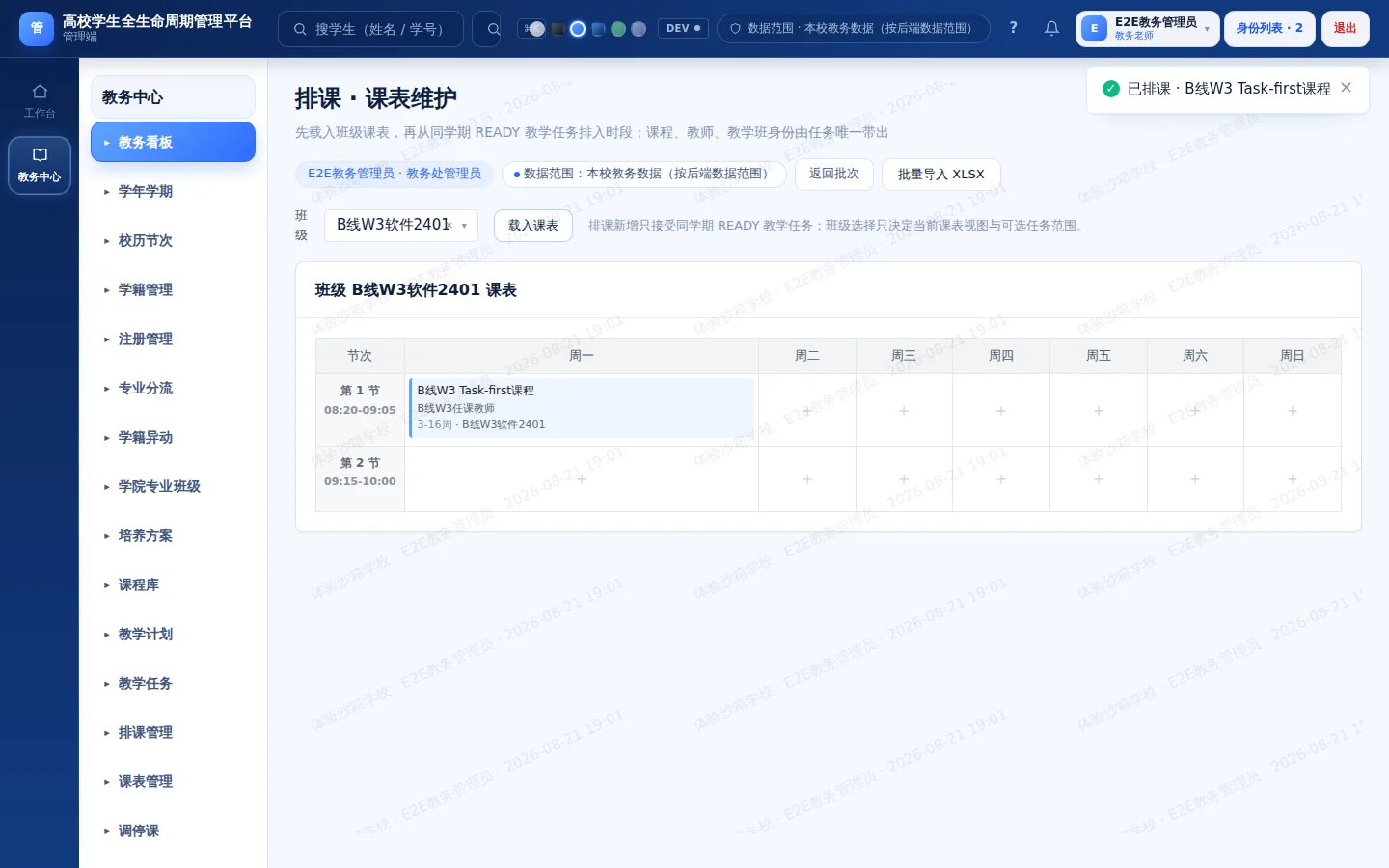Dismiss the 已排课 toast with its X
This screenshot has width=1389, height=868.
[1347, 88]
